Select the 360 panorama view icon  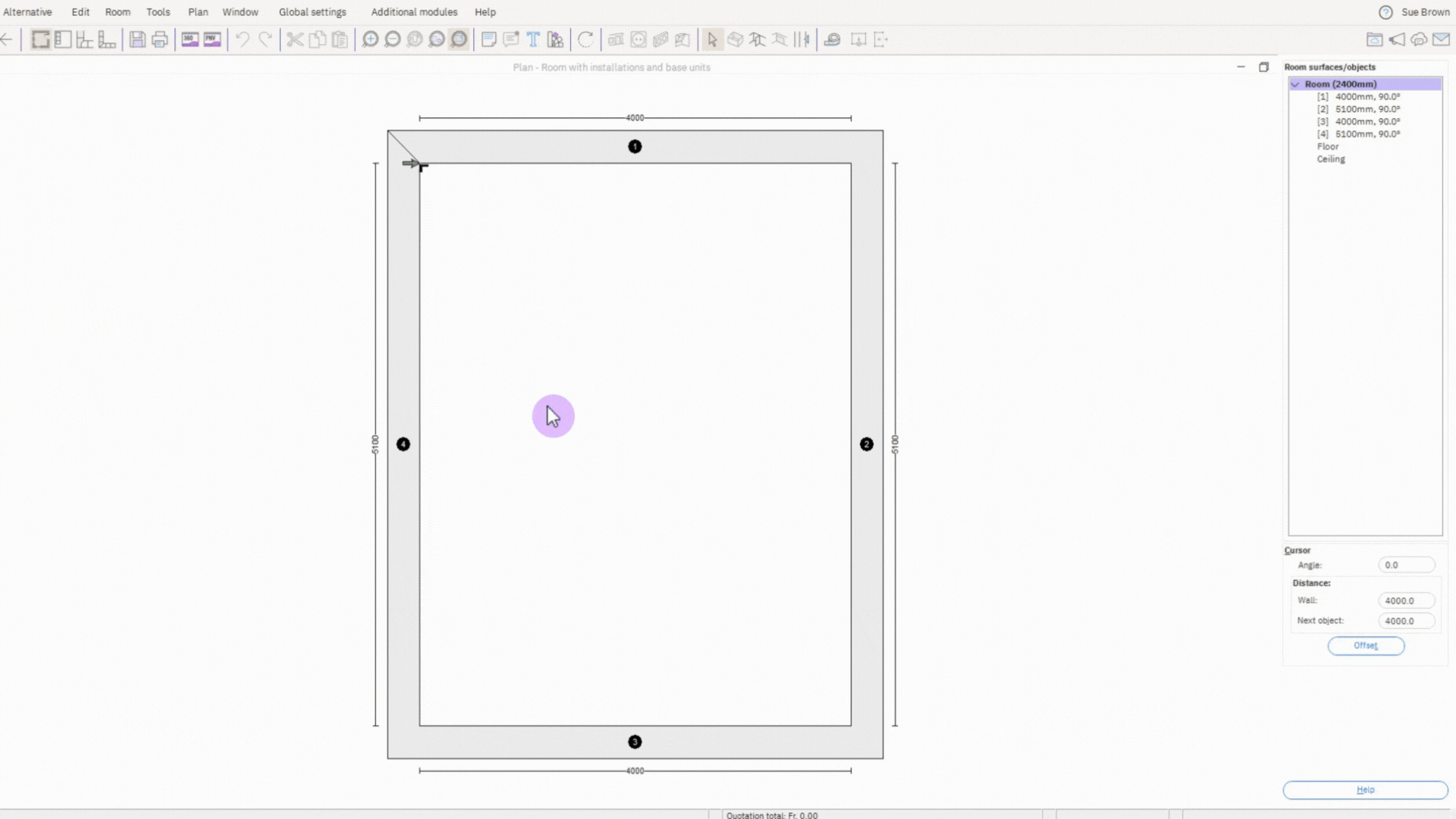coord(190,39)
